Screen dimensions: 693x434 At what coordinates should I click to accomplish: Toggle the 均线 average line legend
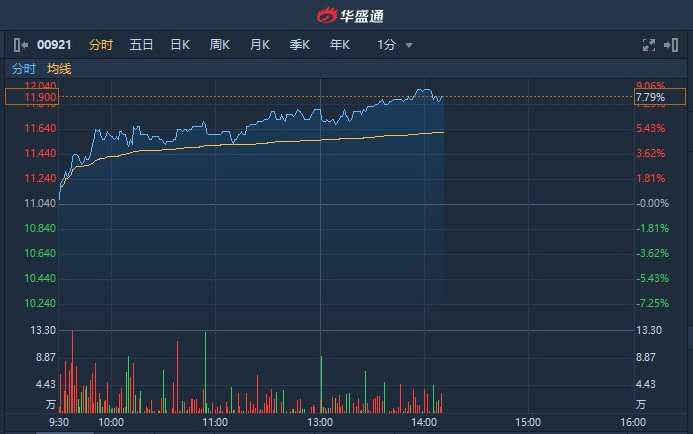(x=59, y=69)
